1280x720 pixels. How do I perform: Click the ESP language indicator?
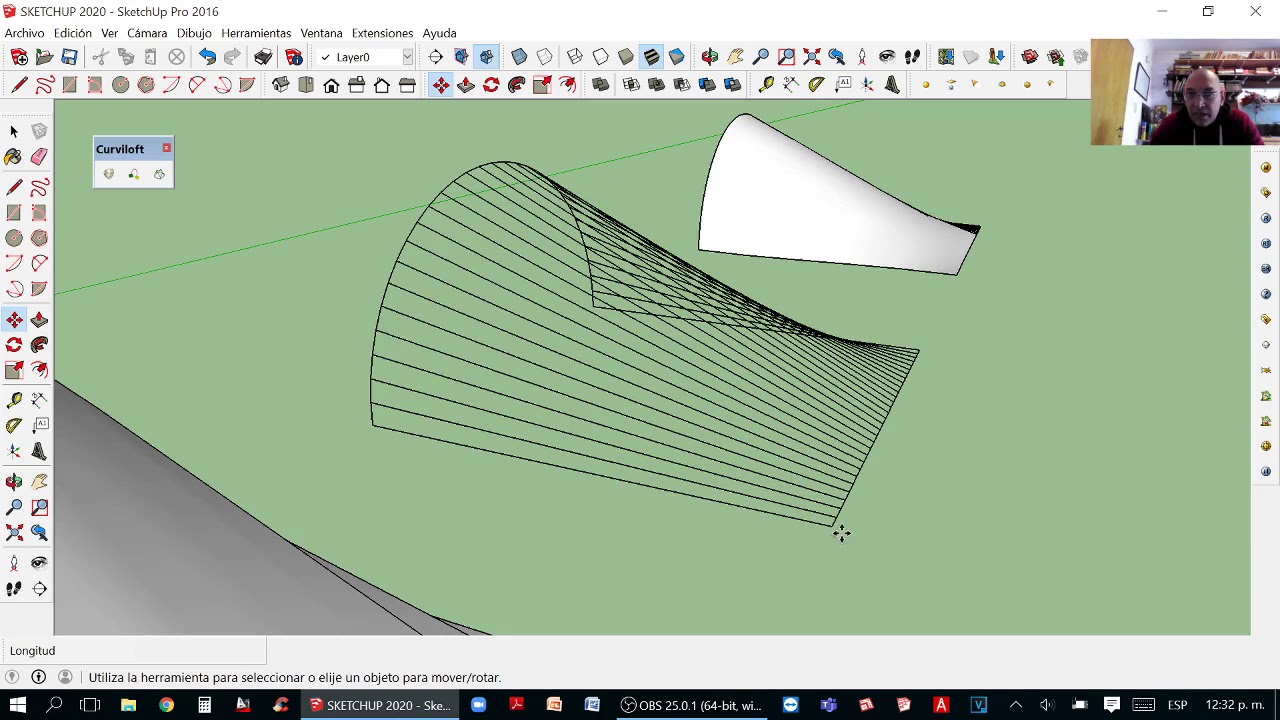click(x=1177, y=705)
